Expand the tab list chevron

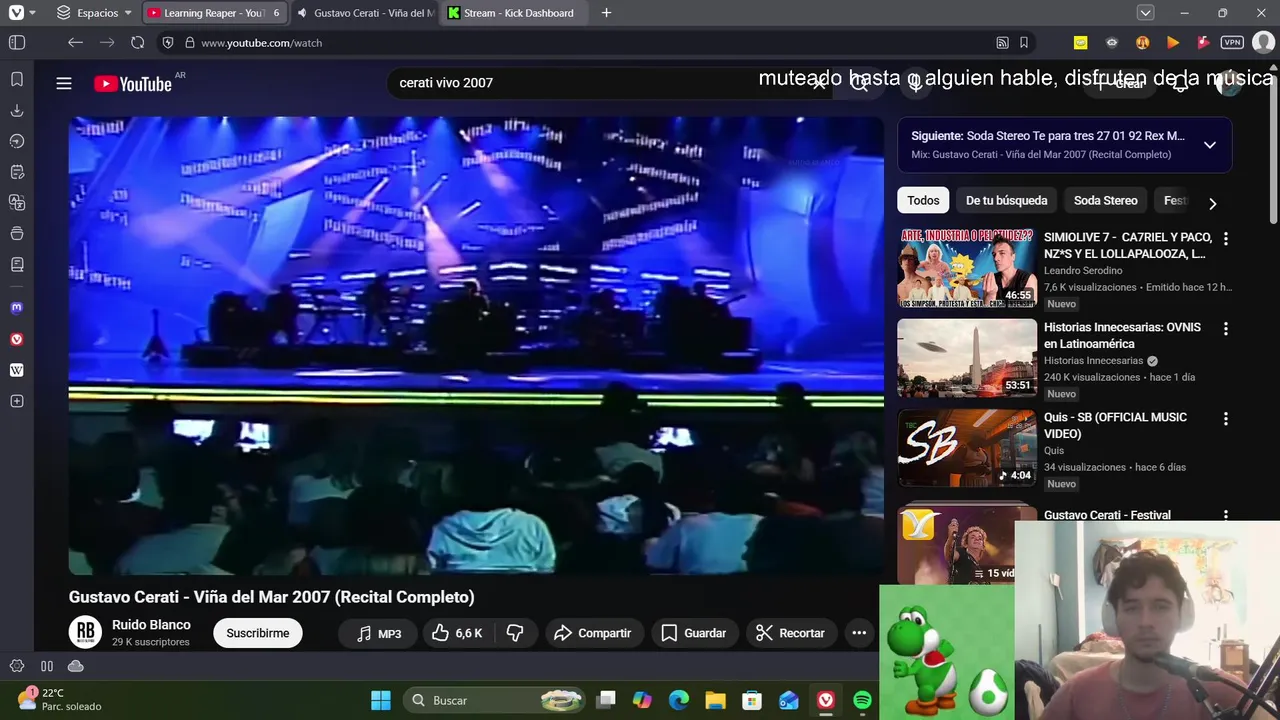click(1146, 13)
